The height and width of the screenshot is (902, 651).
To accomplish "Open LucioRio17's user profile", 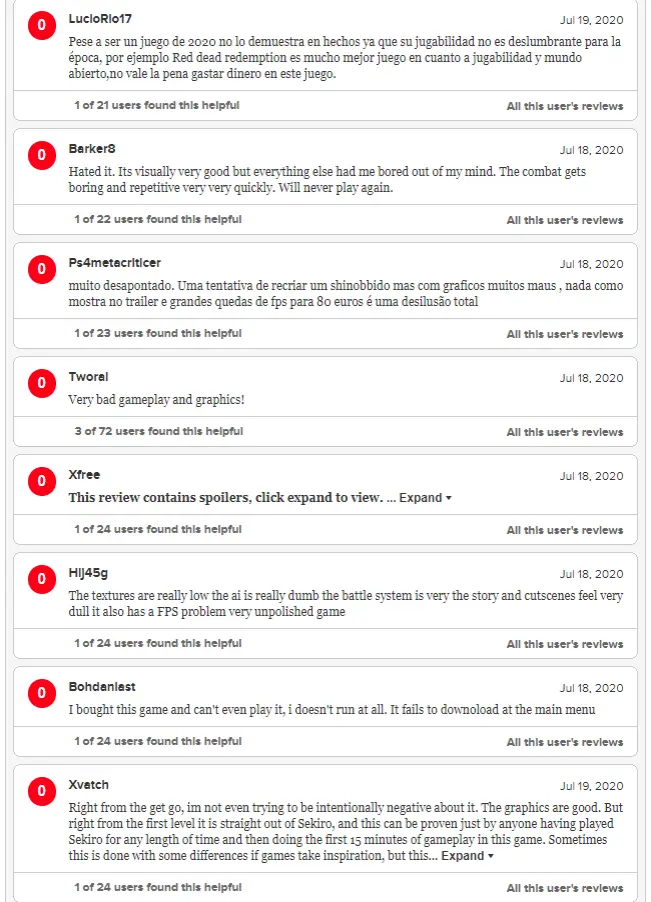I will tap(100, 19).
